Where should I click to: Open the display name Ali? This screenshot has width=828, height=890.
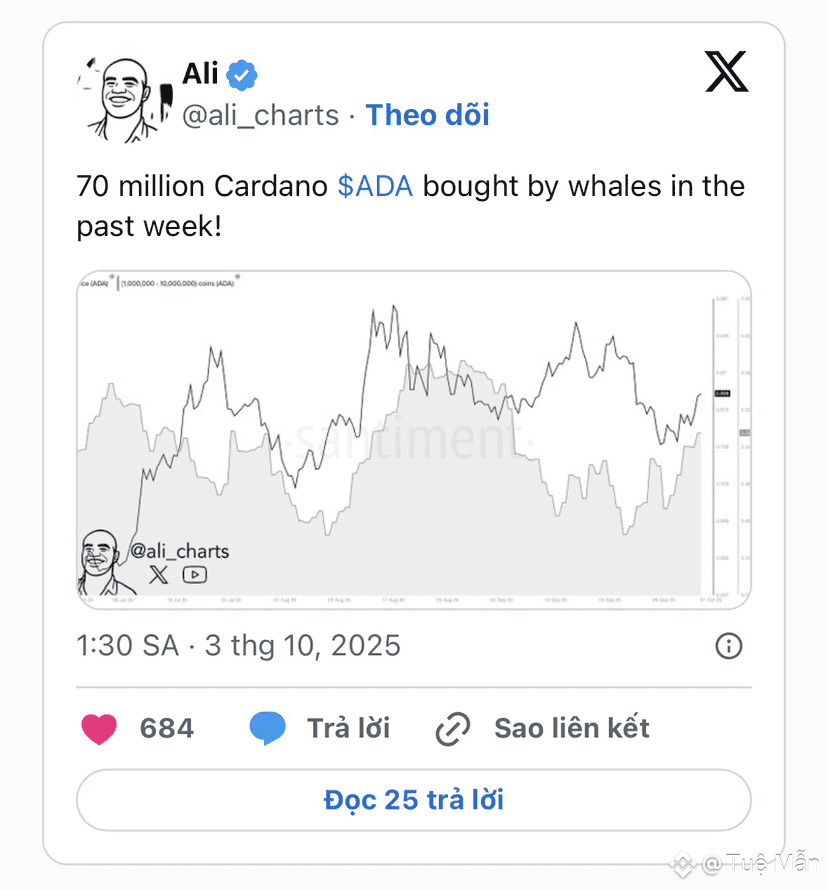[200, 73]
